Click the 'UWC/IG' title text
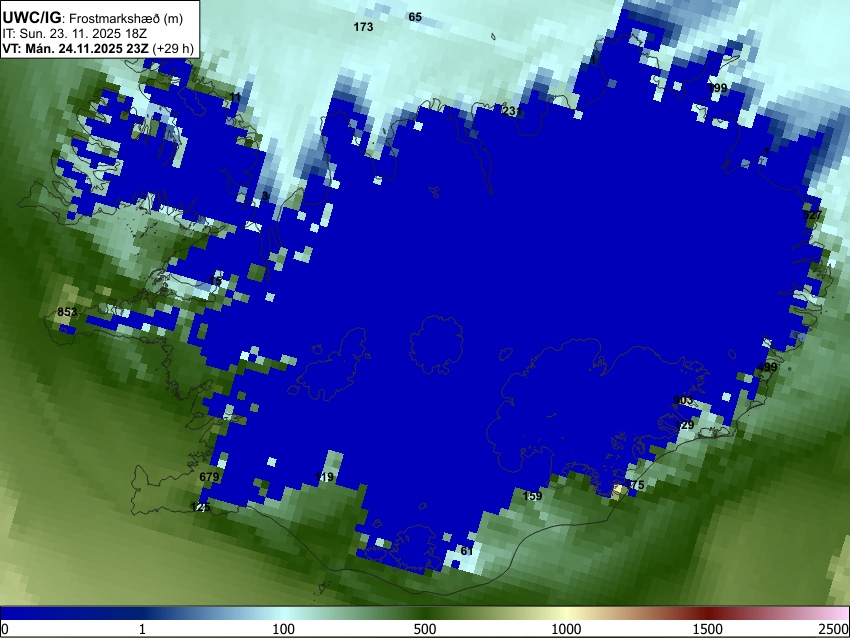The width and height of the screenshot is (850, 638). pyautogui.click(x=31, y=18)
